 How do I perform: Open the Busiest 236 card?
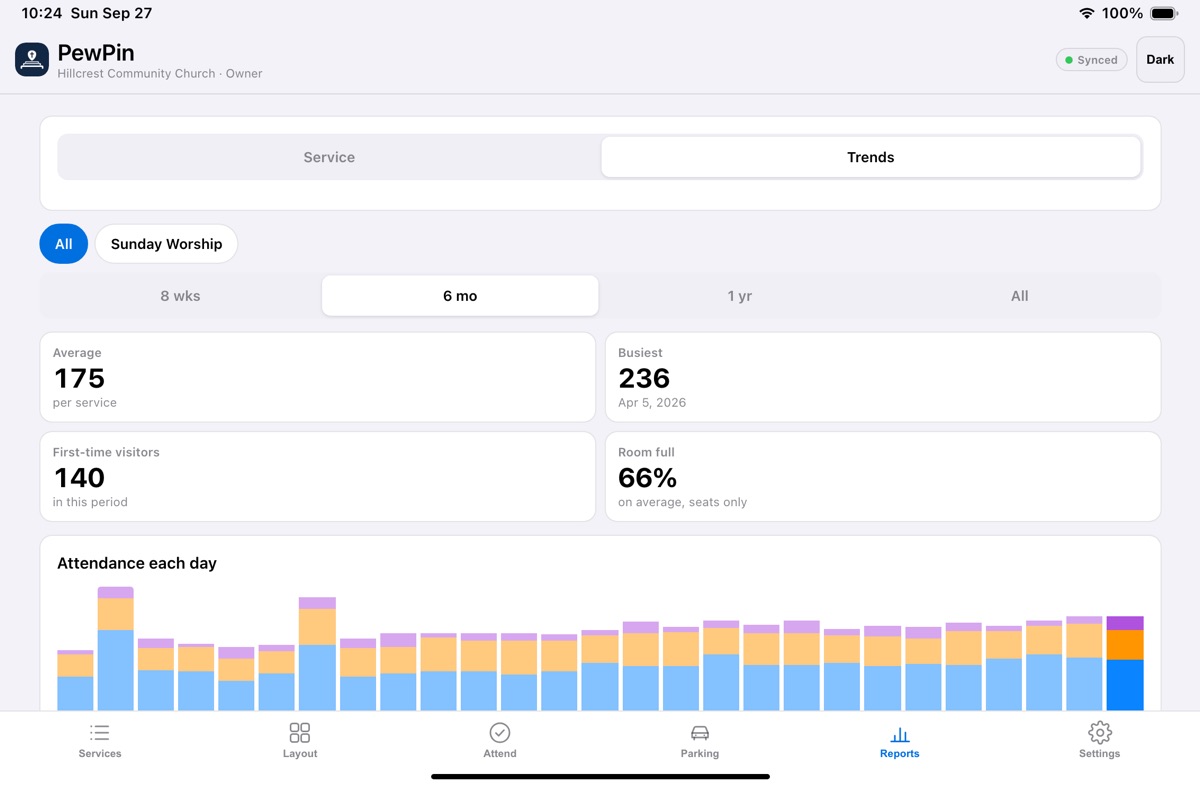pos(883,377)
